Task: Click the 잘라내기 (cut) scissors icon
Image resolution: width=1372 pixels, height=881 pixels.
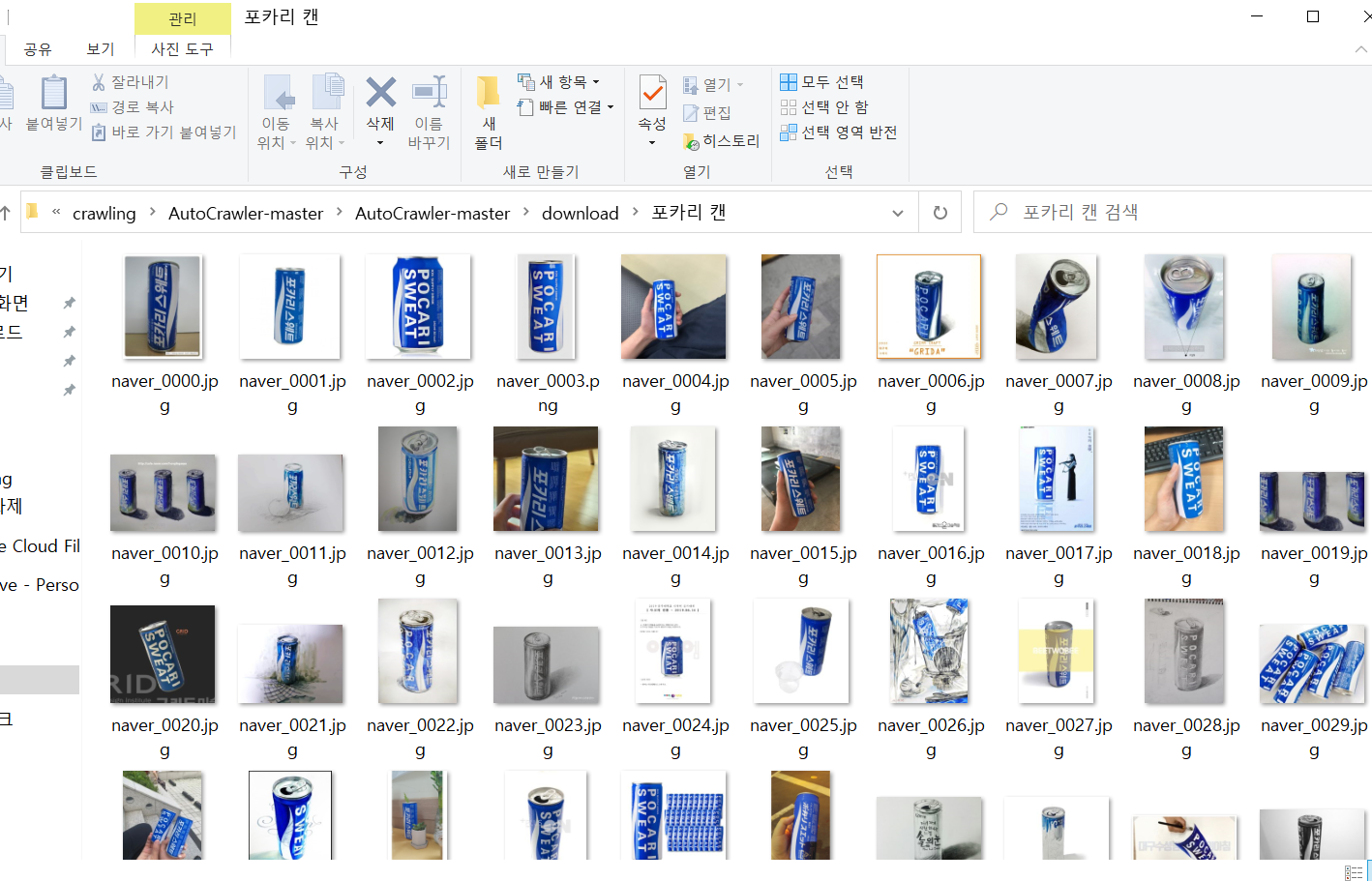Action: click(99, 82)
